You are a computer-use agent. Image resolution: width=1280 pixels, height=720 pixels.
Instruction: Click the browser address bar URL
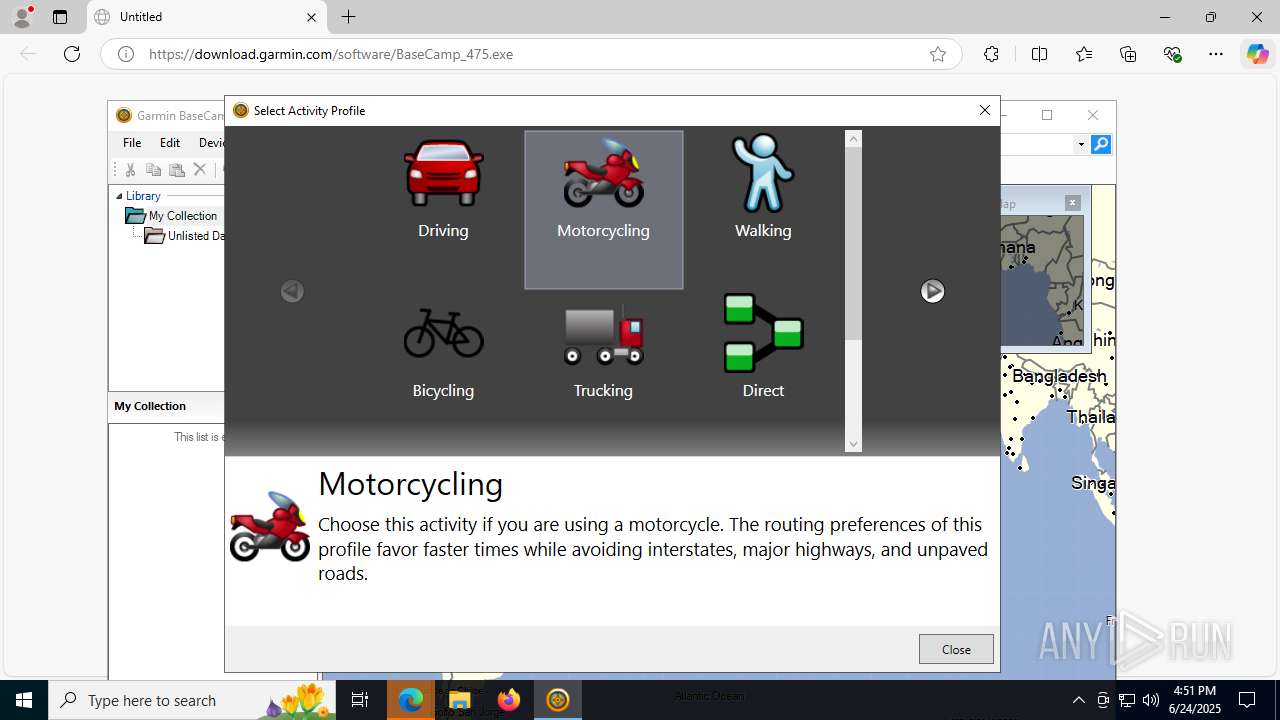coord(331,54)
